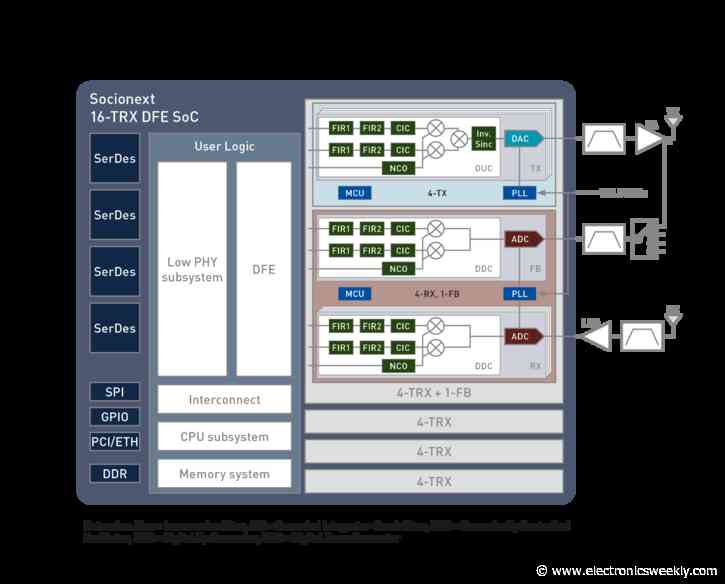Select the LNA triangle feeding the RX ADC
The height and width of the screenshot is (584, 725).
pos(597,336)
